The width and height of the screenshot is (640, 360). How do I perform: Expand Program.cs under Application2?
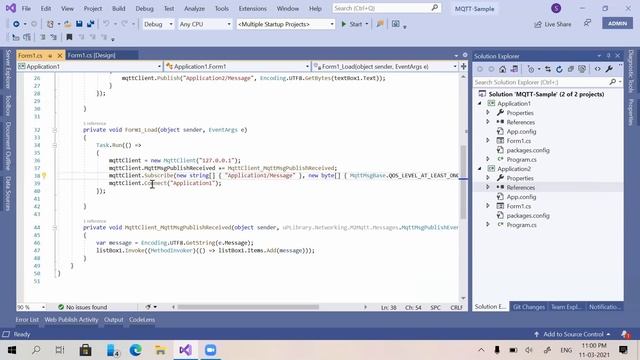pos(488,224)
